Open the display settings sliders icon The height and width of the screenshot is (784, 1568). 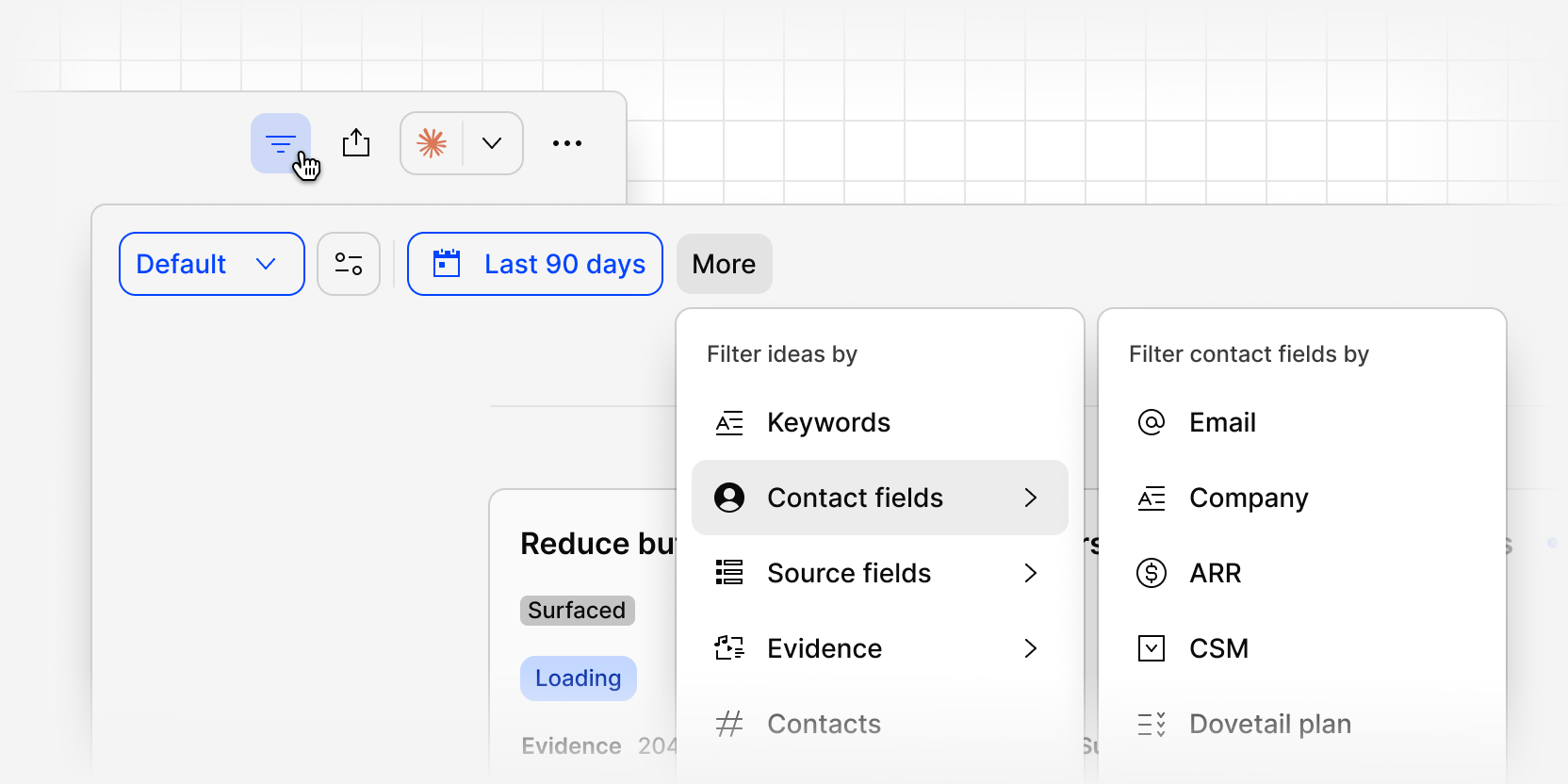click(349, 264)
